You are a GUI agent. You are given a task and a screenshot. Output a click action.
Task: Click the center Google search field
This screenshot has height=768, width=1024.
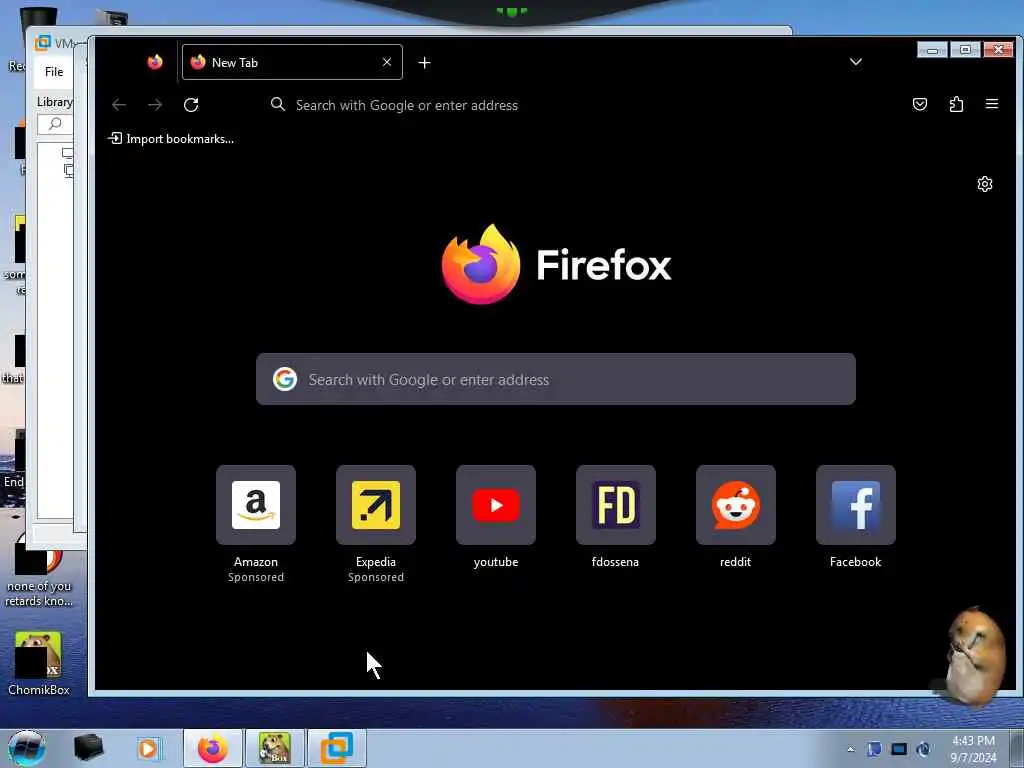[556, 379]
